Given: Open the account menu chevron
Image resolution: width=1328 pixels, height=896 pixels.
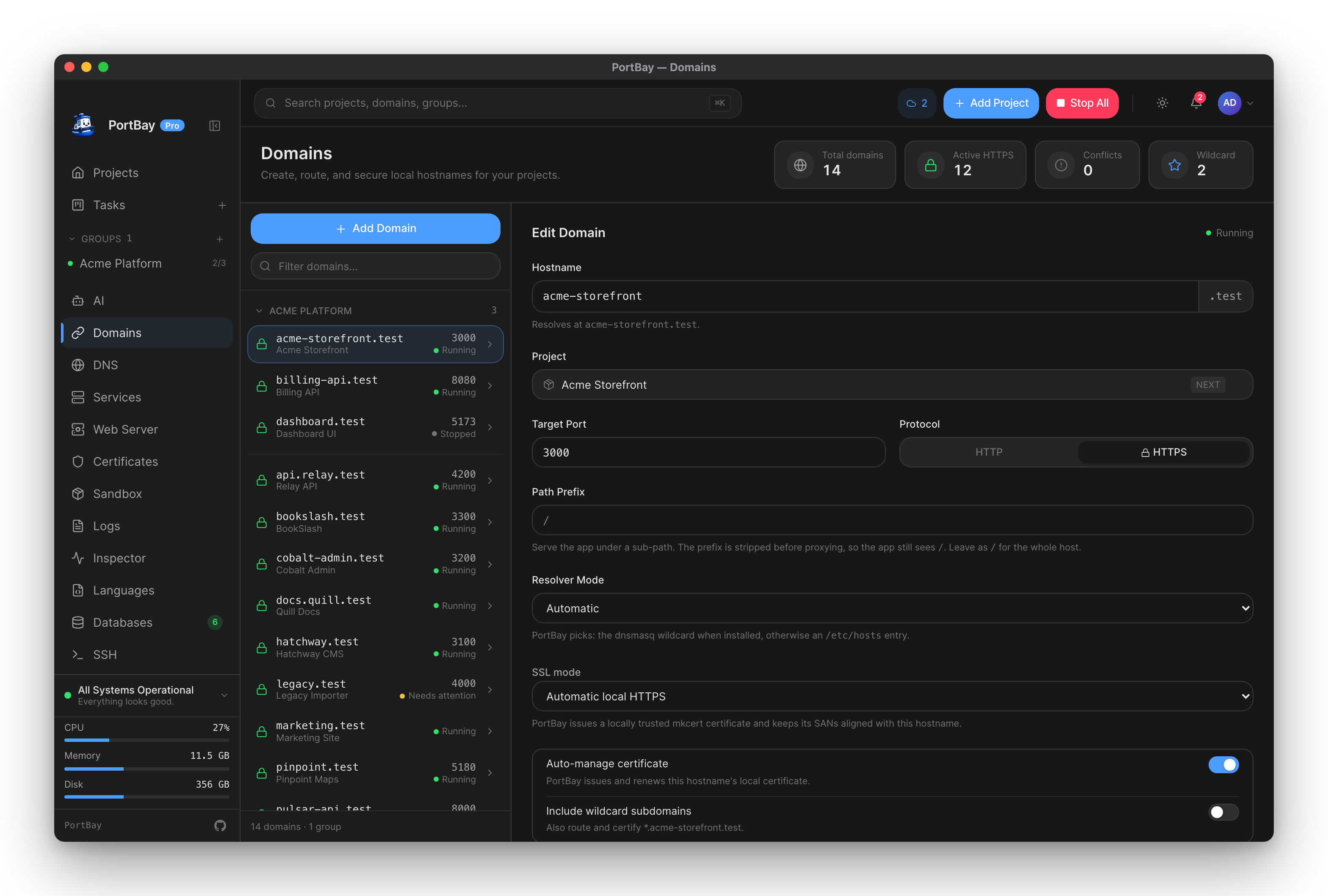Looking at the screenshot, I should [1250, 103].
